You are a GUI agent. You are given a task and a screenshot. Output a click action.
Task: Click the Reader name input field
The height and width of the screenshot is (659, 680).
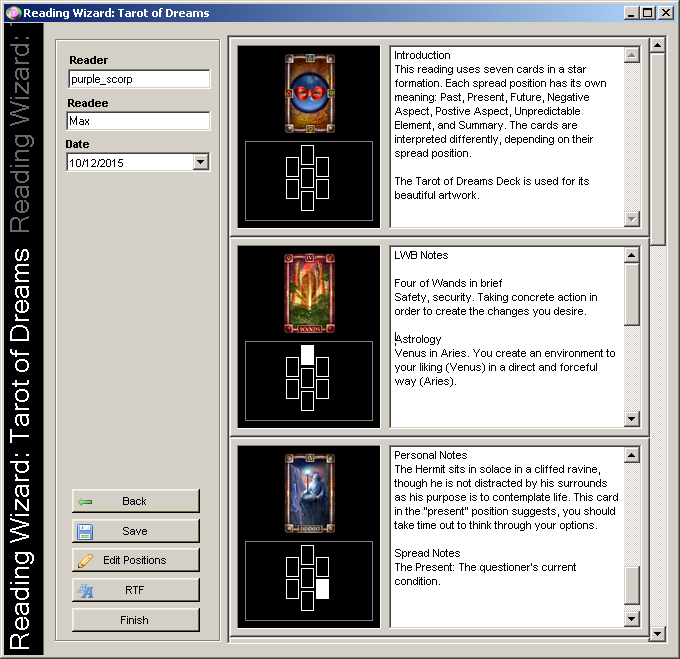(x=139, y=79)
